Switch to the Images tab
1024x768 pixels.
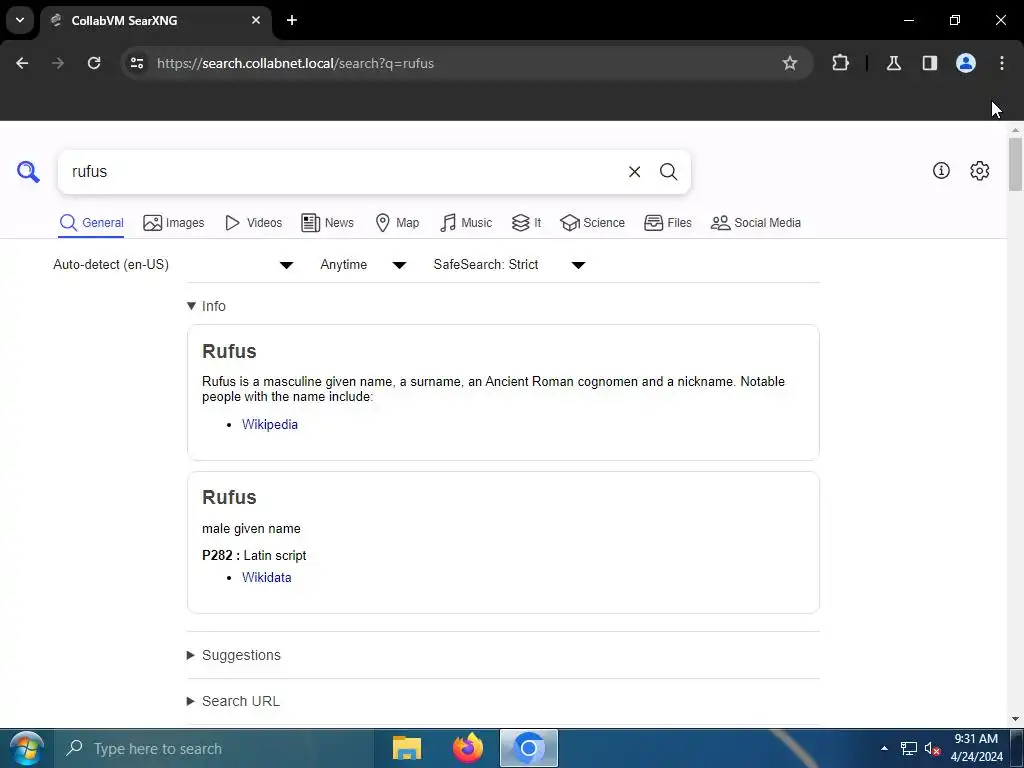(174, 223)
